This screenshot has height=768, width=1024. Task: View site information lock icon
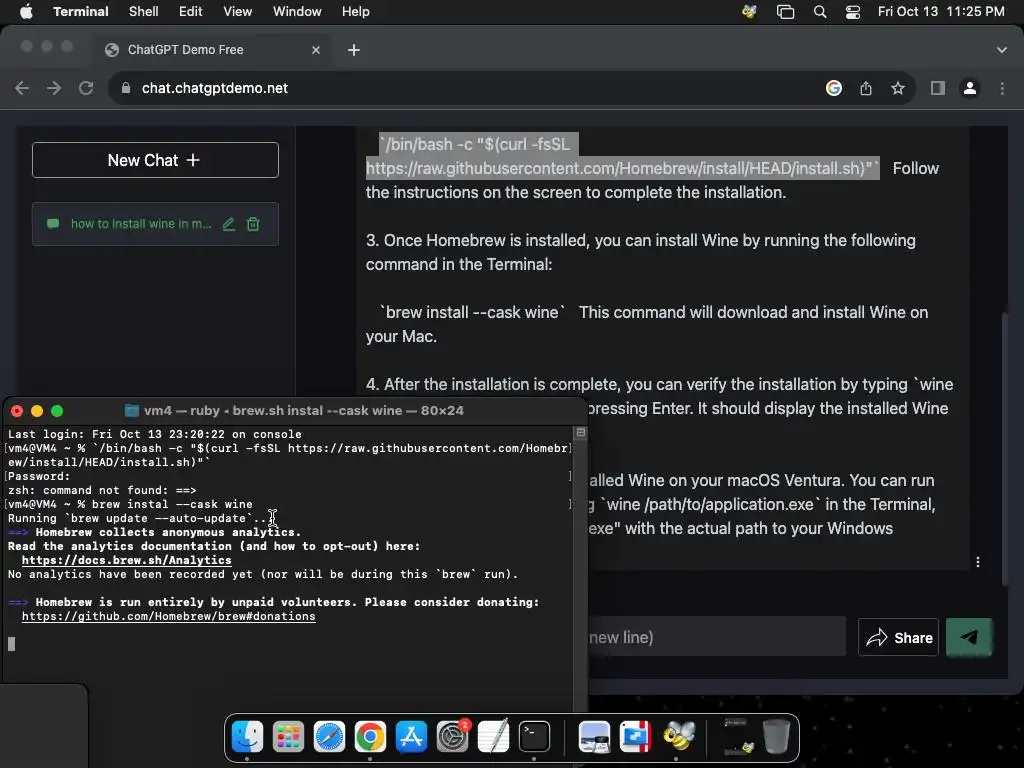click(126, 88)
